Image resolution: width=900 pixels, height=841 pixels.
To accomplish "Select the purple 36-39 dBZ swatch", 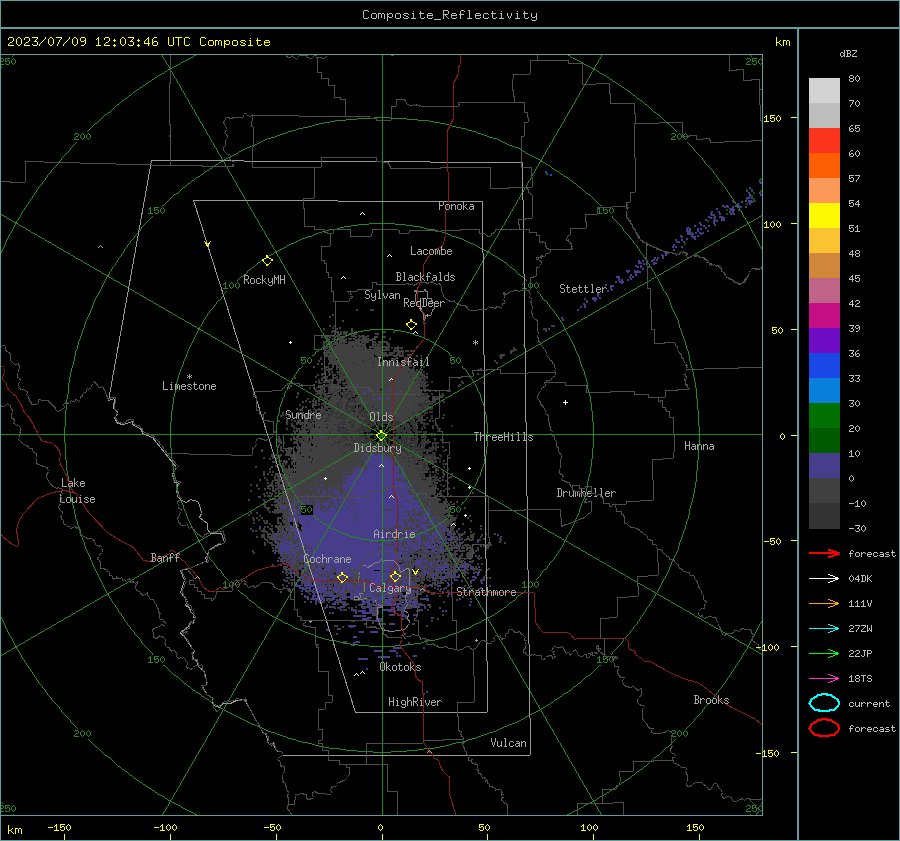I will tap(824, 340).
